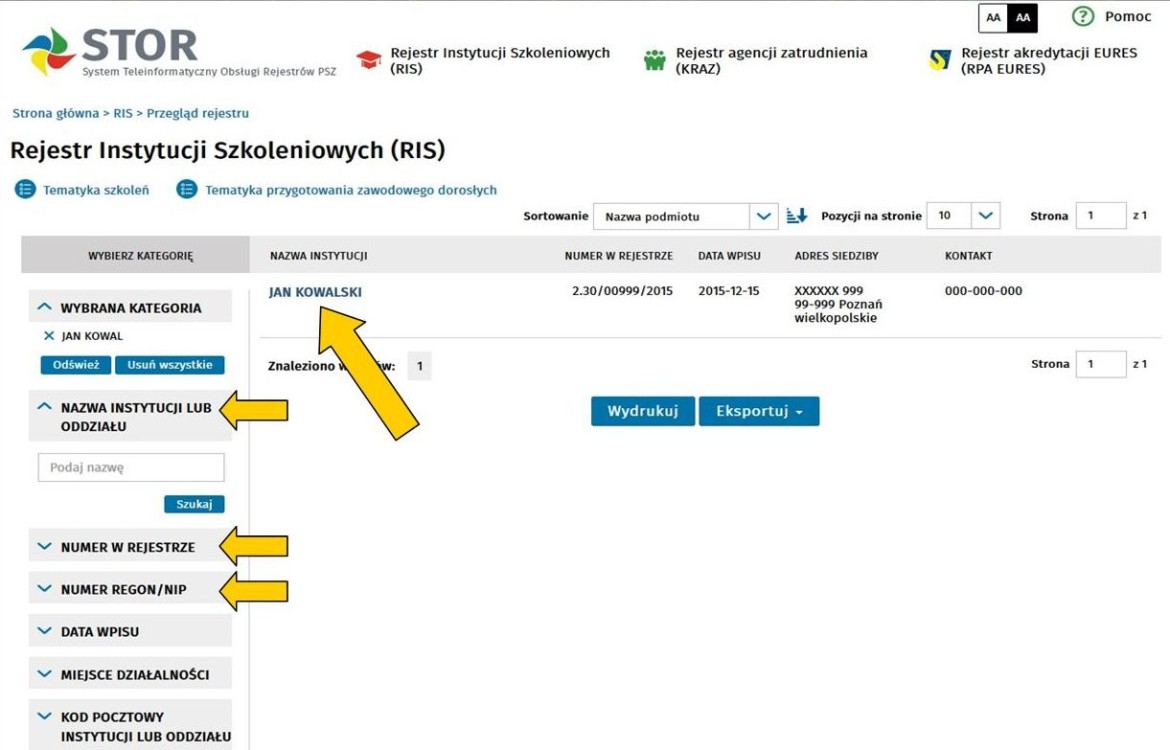Click the RIS graduation cap icon
The height and width of the screenshot is (750, 1170).
click(369, 60)
